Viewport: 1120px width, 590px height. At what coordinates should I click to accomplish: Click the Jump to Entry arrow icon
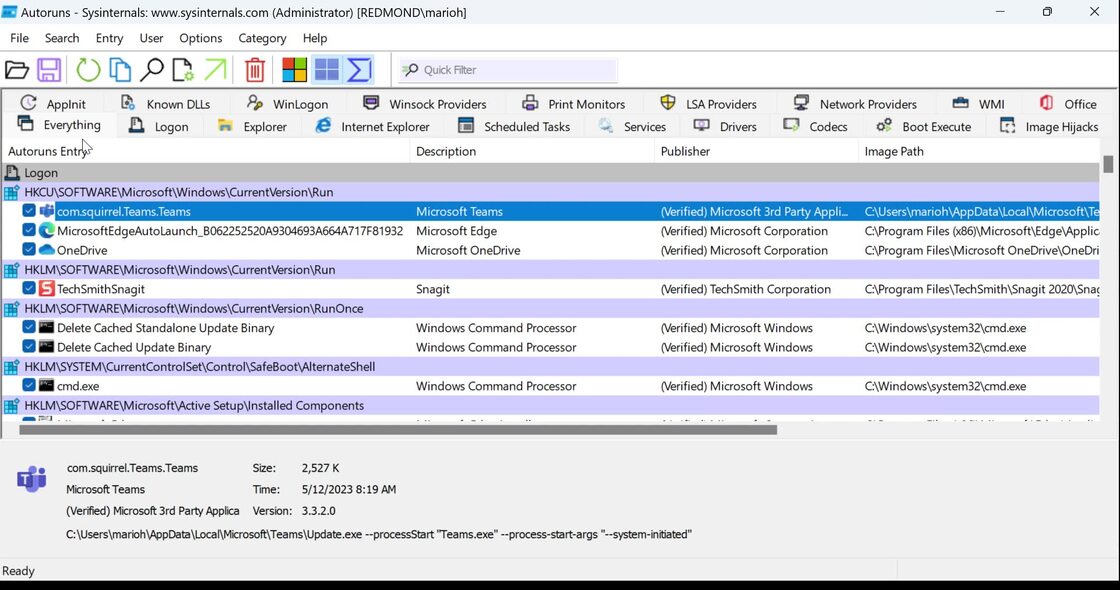click(215, 70)
